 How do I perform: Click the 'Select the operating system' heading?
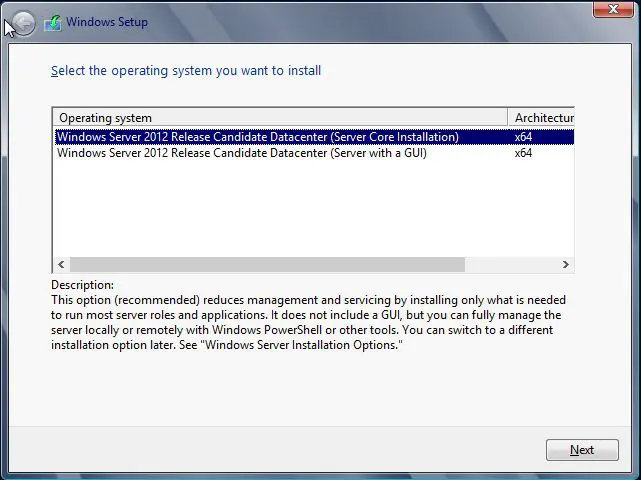point(186,71)
